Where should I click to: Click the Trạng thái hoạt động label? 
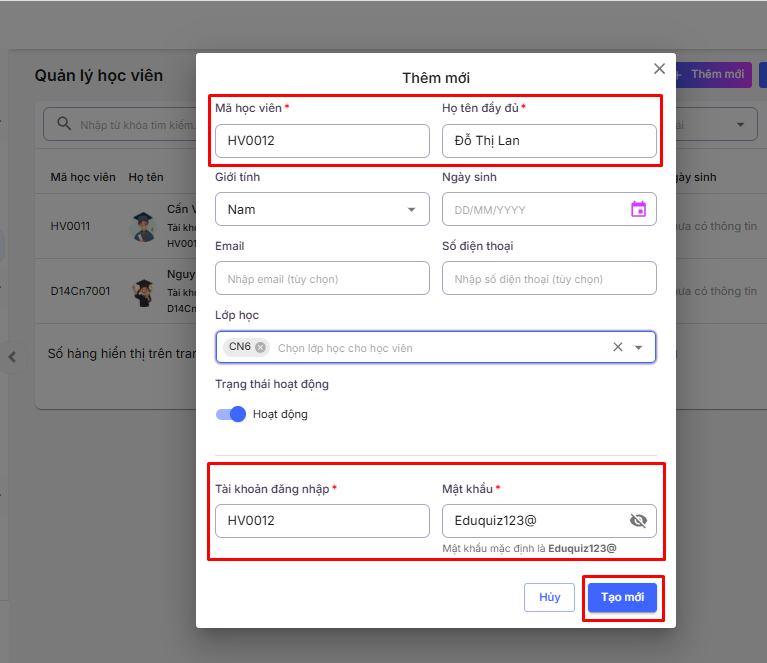(x=272, y=384)
